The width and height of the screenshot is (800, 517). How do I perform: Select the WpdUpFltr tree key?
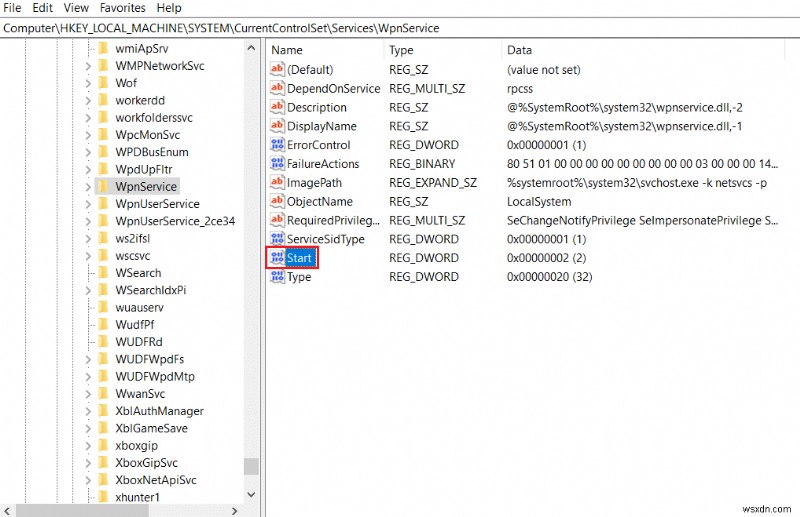click(x=143, y=169)
